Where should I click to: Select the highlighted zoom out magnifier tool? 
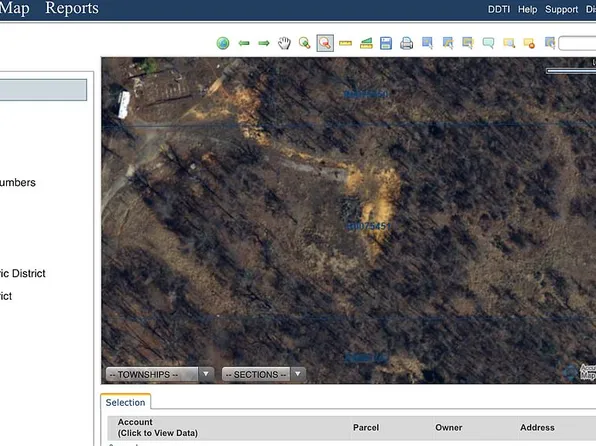point(325,43)
